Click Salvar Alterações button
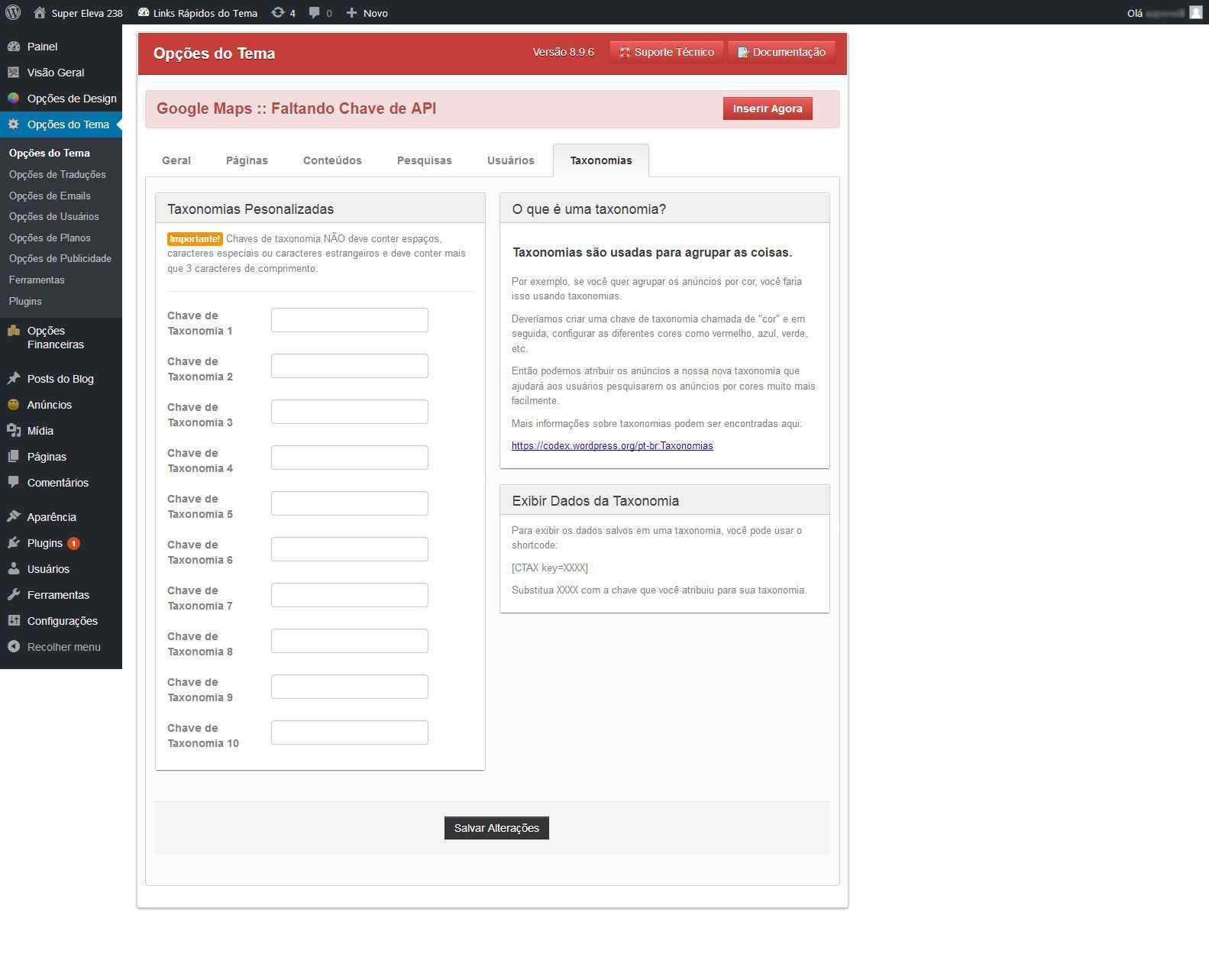This screenshot has height=980, width=1209. 496,828
